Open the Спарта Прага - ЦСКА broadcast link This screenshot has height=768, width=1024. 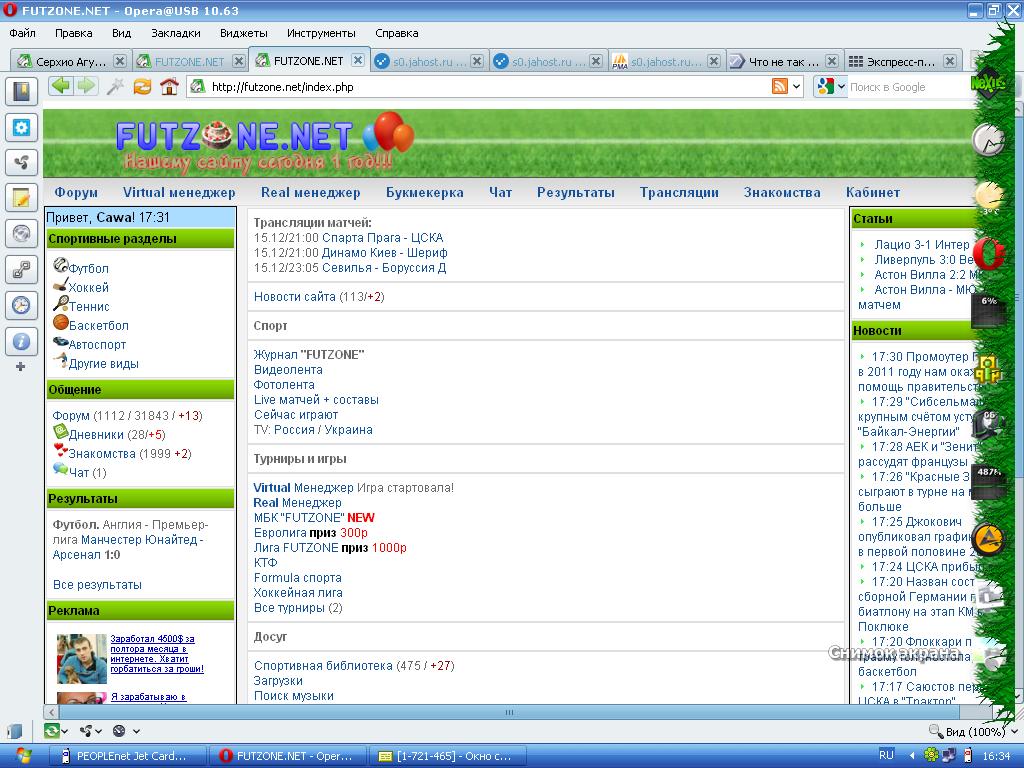[x=383, y=238]
